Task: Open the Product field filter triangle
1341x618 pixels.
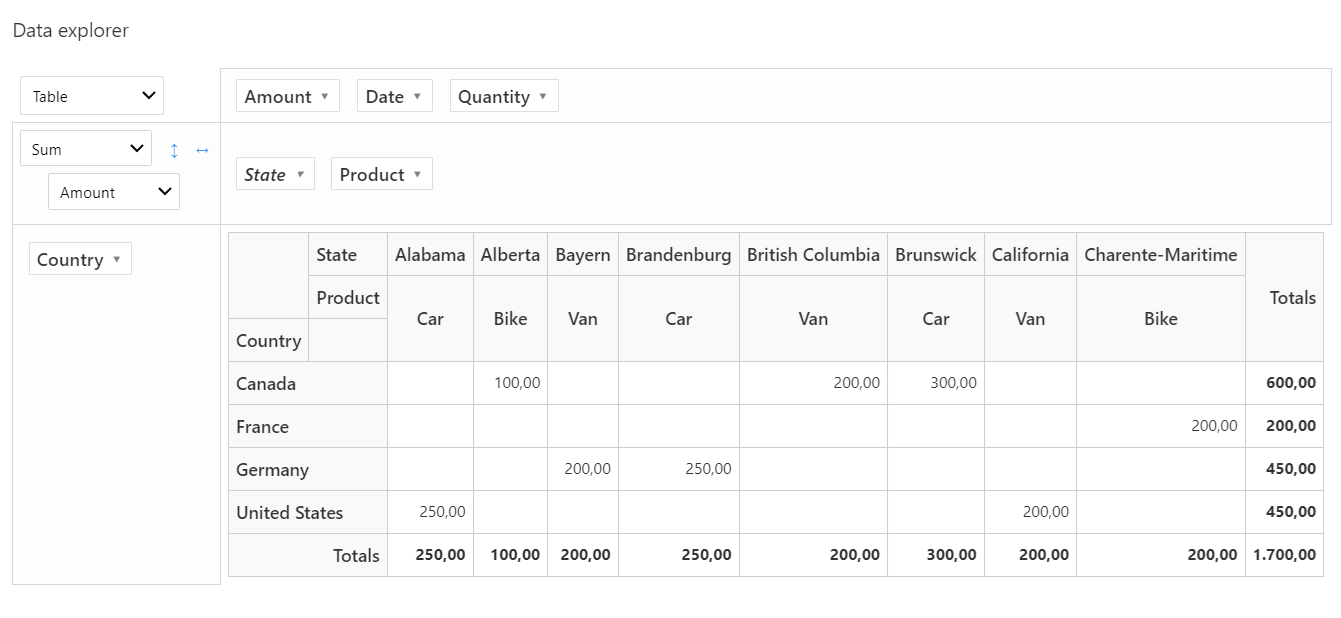Action: click(x=417, y=175)
